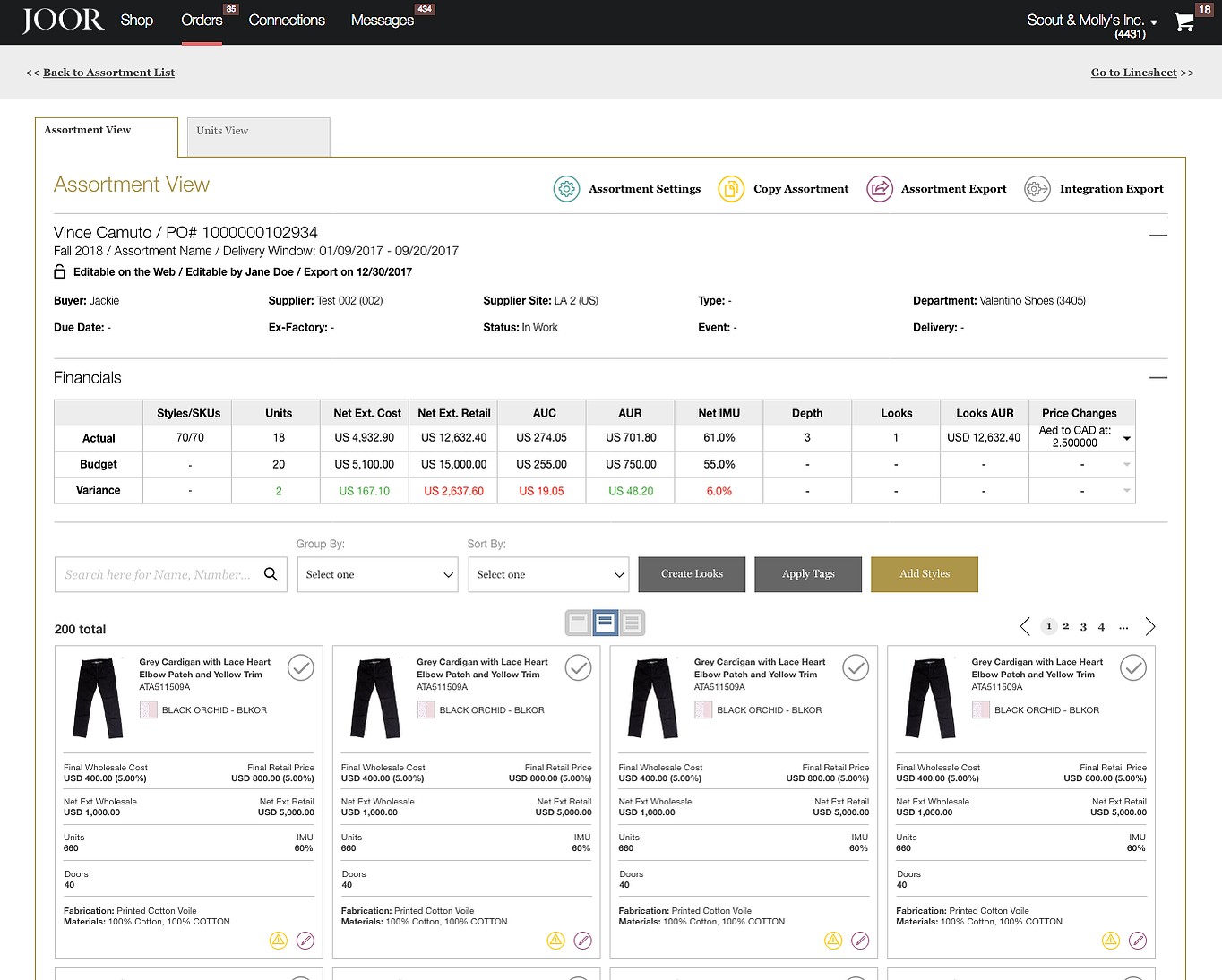Click Black Orchid swatch on third card
Viewport: 1222px width, 980px height.
click(703, 710)
